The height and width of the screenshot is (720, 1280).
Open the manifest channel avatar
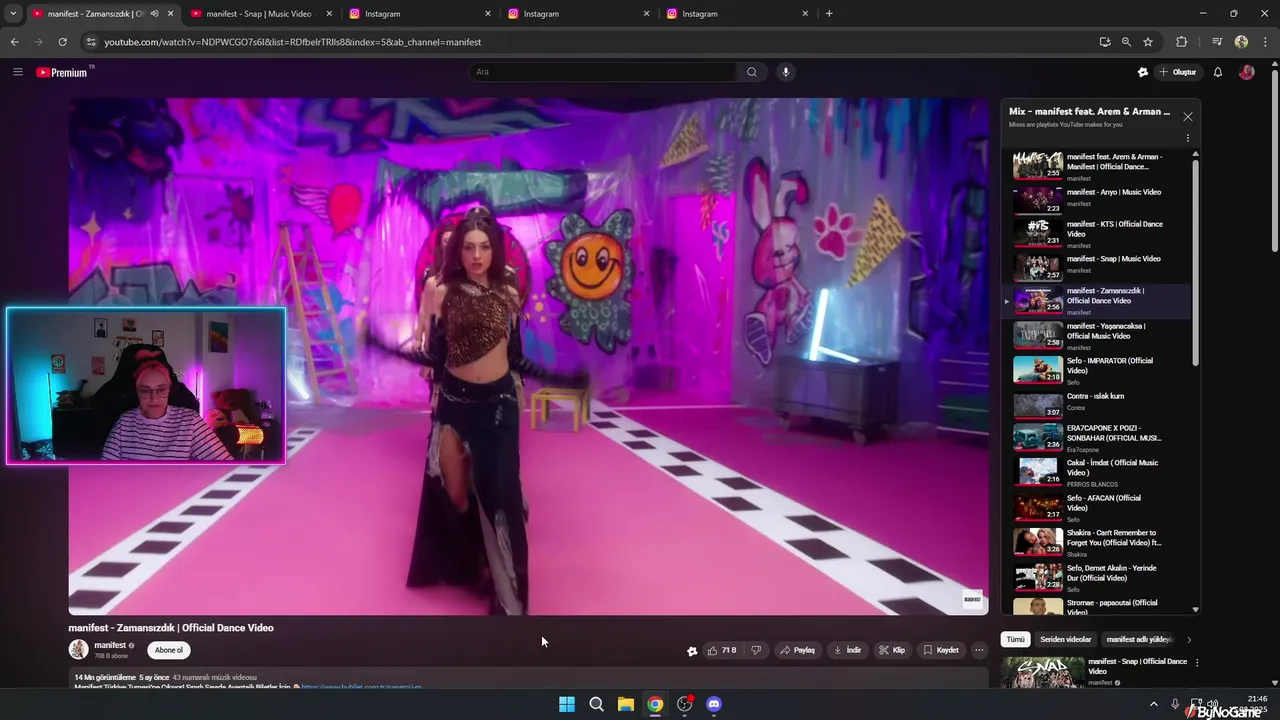78,650
